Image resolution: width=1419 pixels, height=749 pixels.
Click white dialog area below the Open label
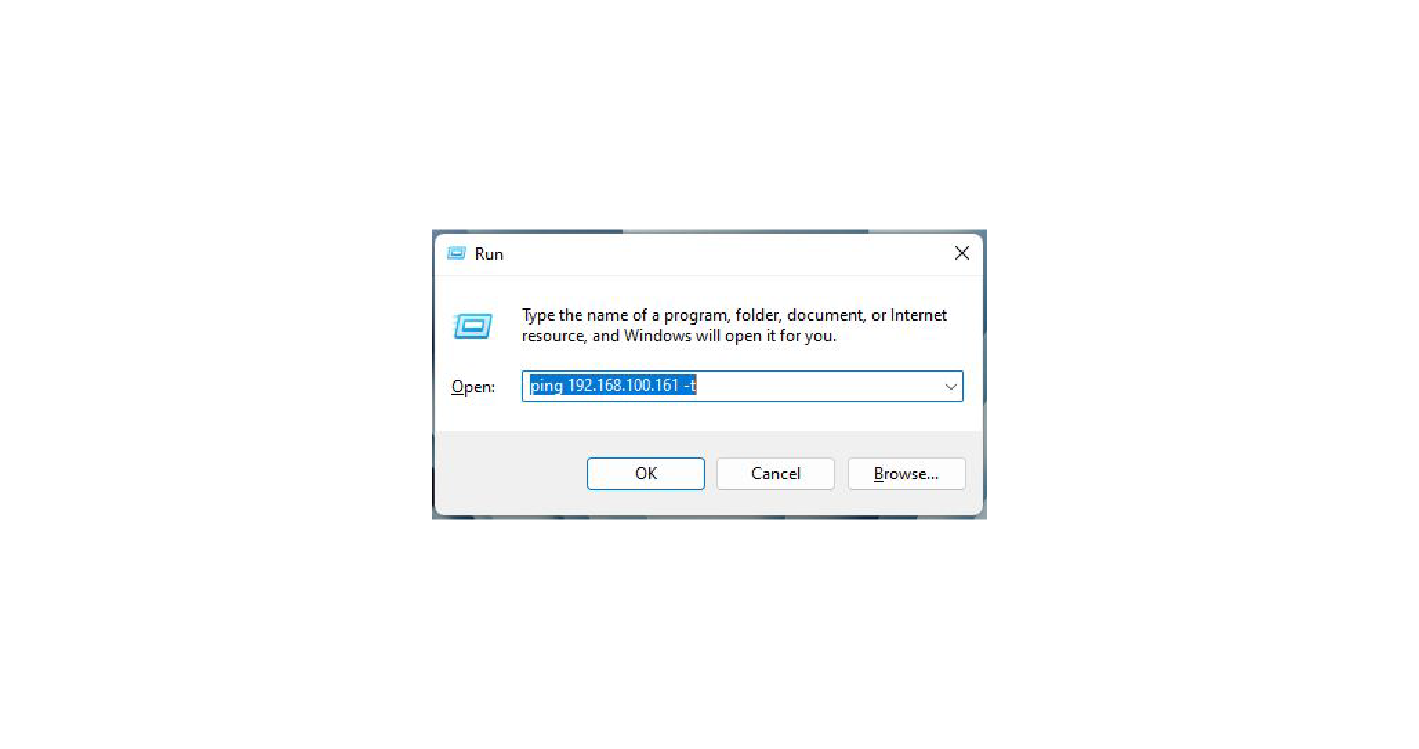473,415
